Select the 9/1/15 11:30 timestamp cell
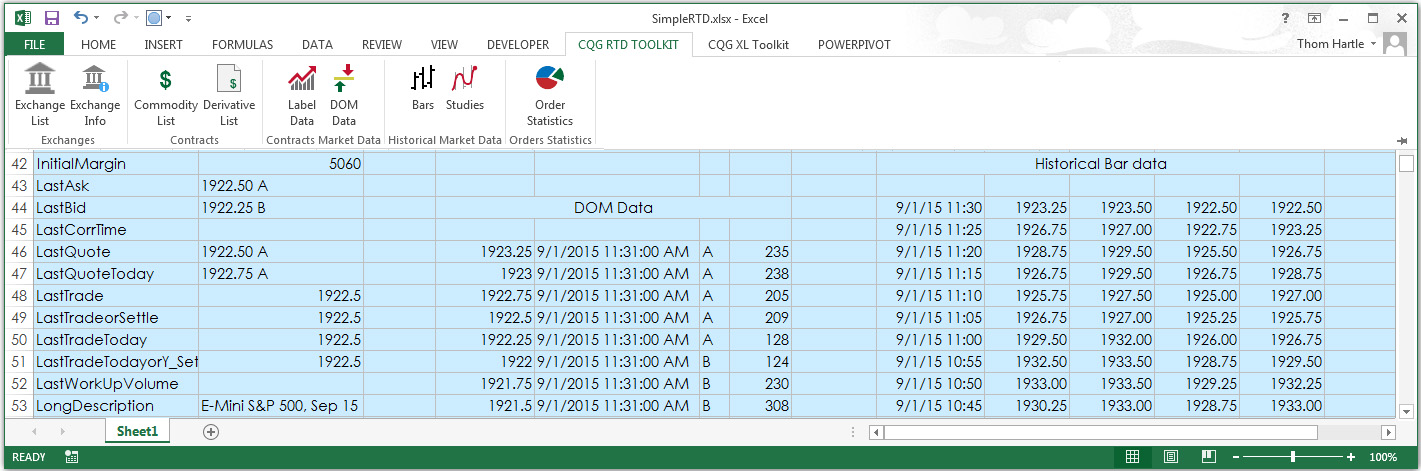This screenshot has height=471, width=1421. pos(931,208)
